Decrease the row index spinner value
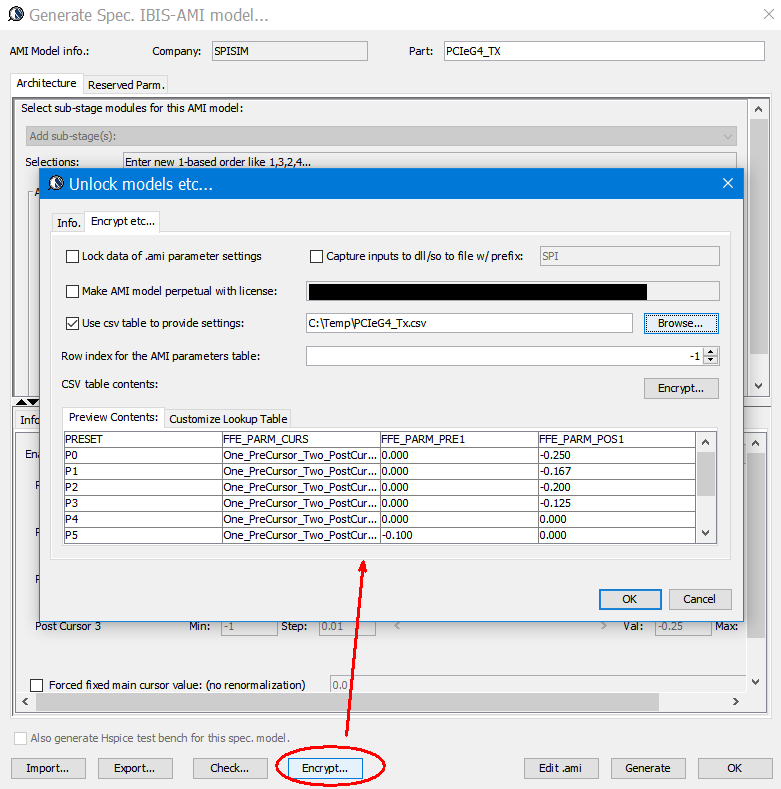The width and height of the screenshot is (781, 789). tap(710, 361)
